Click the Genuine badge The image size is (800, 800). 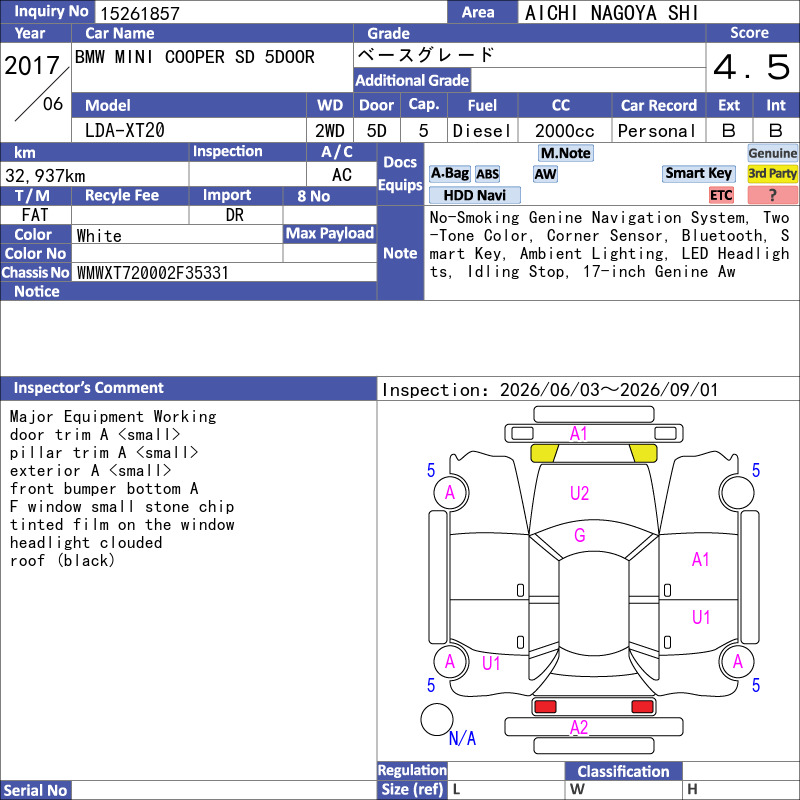[772, 153]
